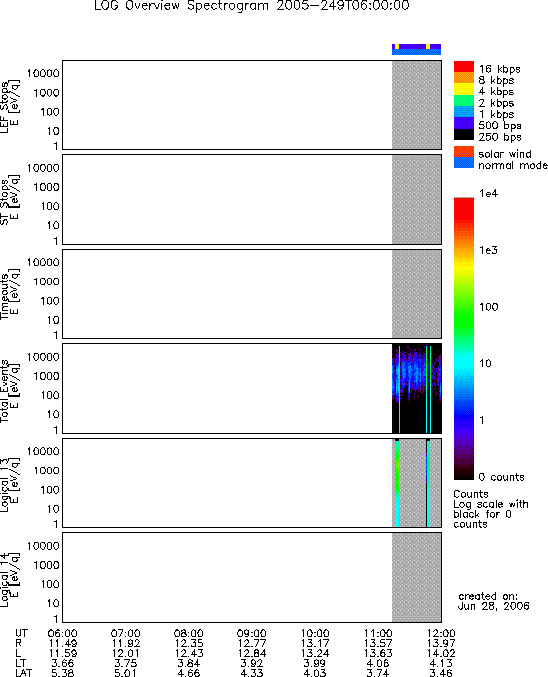Click the Logical 14 panel gray region
This screenshot has height=677, width=548.
417,577
